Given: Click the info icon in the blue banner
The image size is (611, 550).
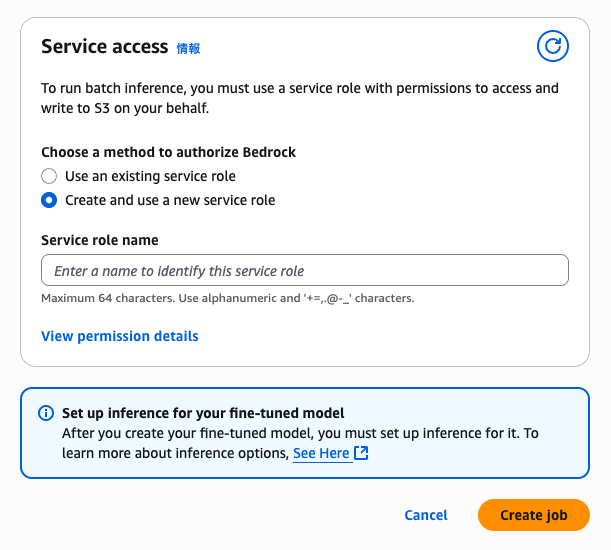Looking at the screenshot, I should (x=45, y=413).
